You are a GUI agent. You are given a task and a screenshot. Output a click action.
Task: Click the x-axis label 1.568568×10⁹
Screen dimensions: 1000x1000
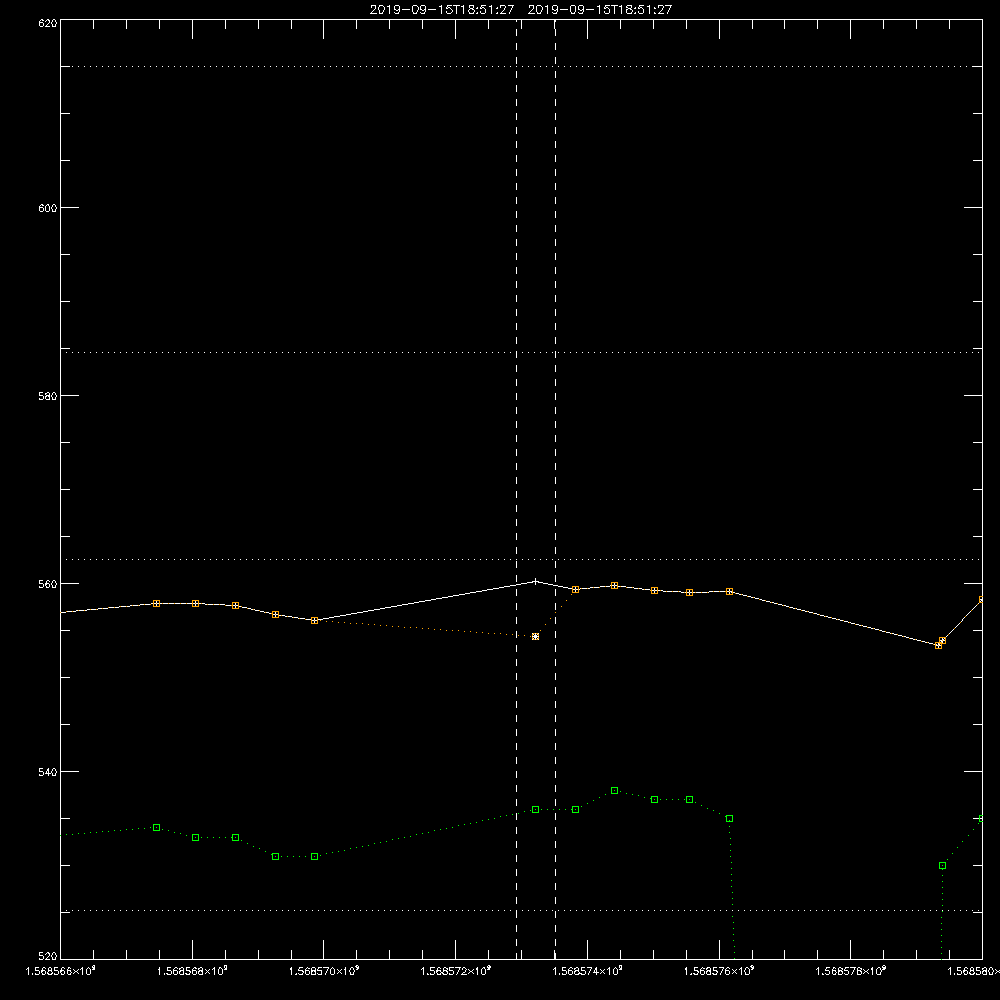(x=192, y=971)
